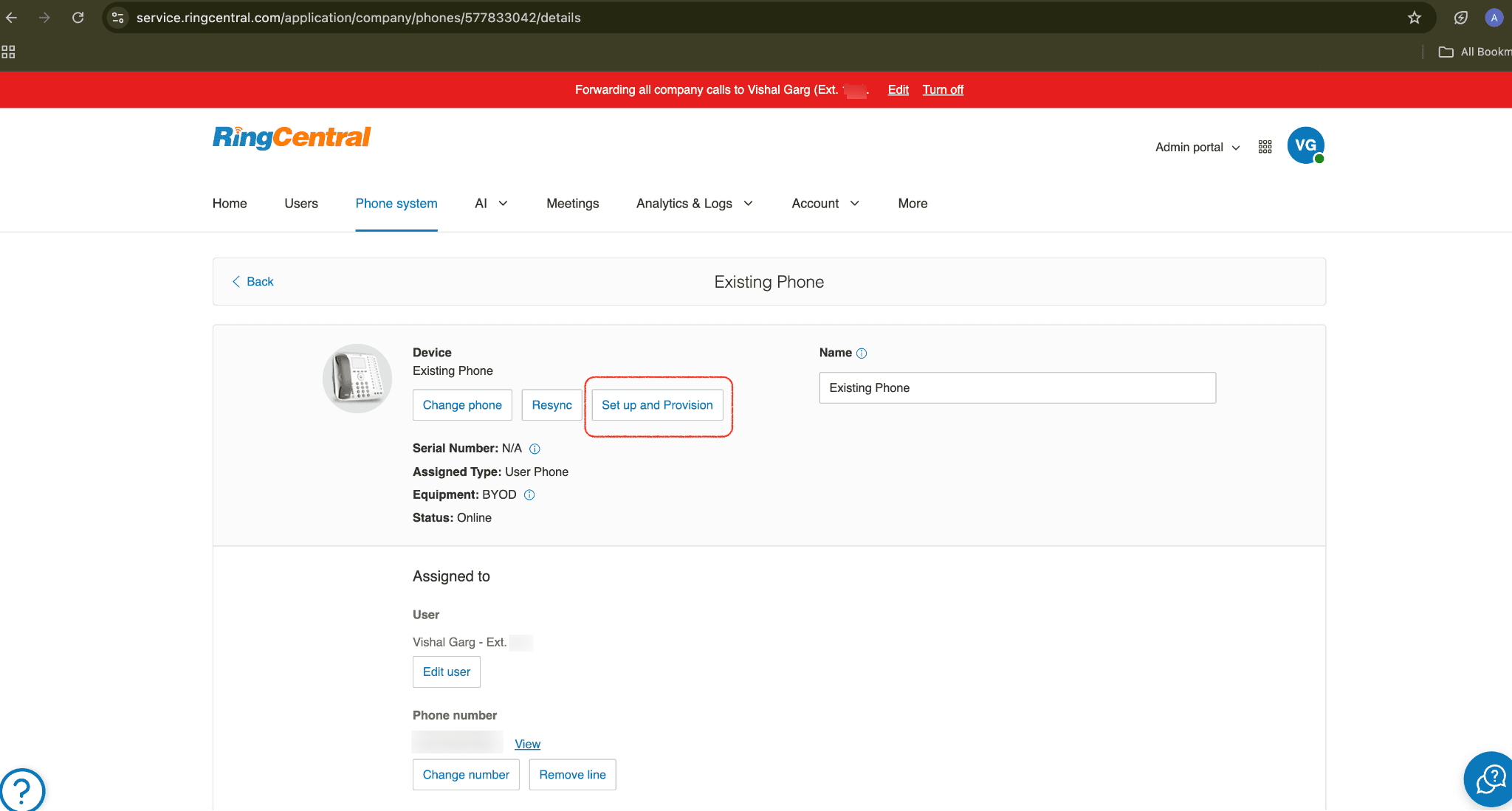Open the VG user profile avatar
The image size is (1512, 811).
click(1305, 145)
